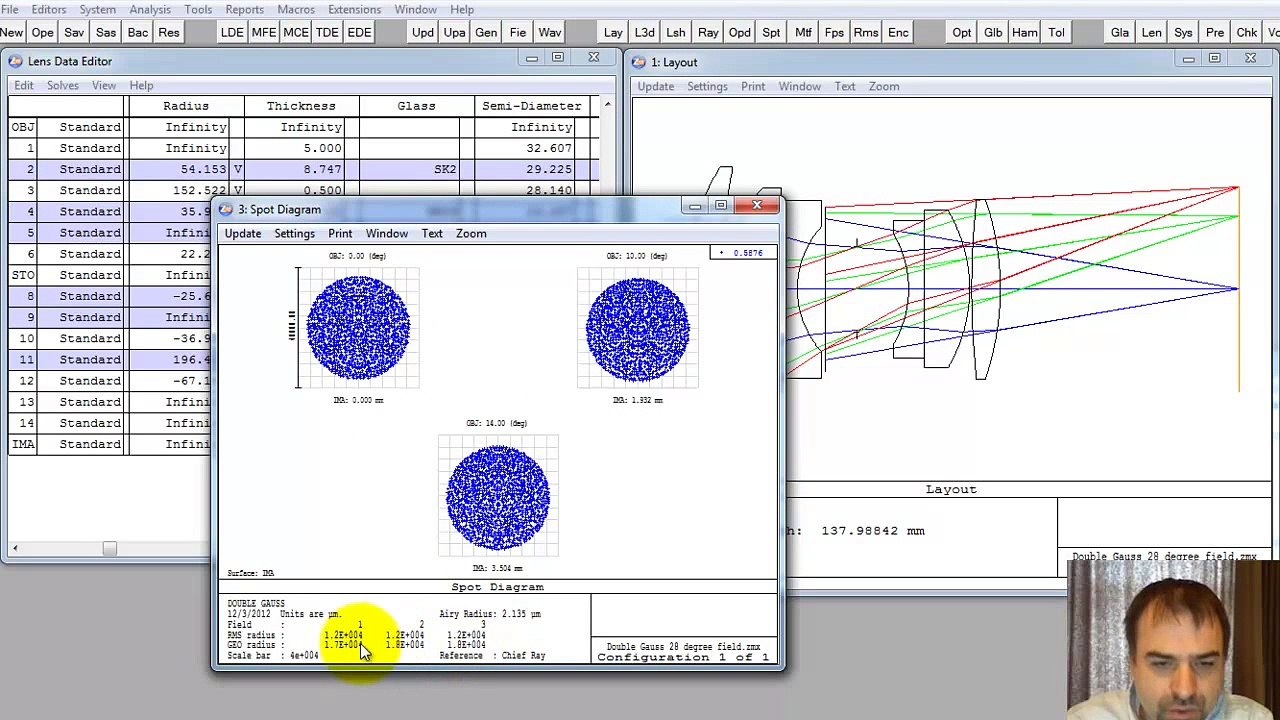Select the STO surface row label
This screenshot has height=720, width=1280.
pos(22,275)
